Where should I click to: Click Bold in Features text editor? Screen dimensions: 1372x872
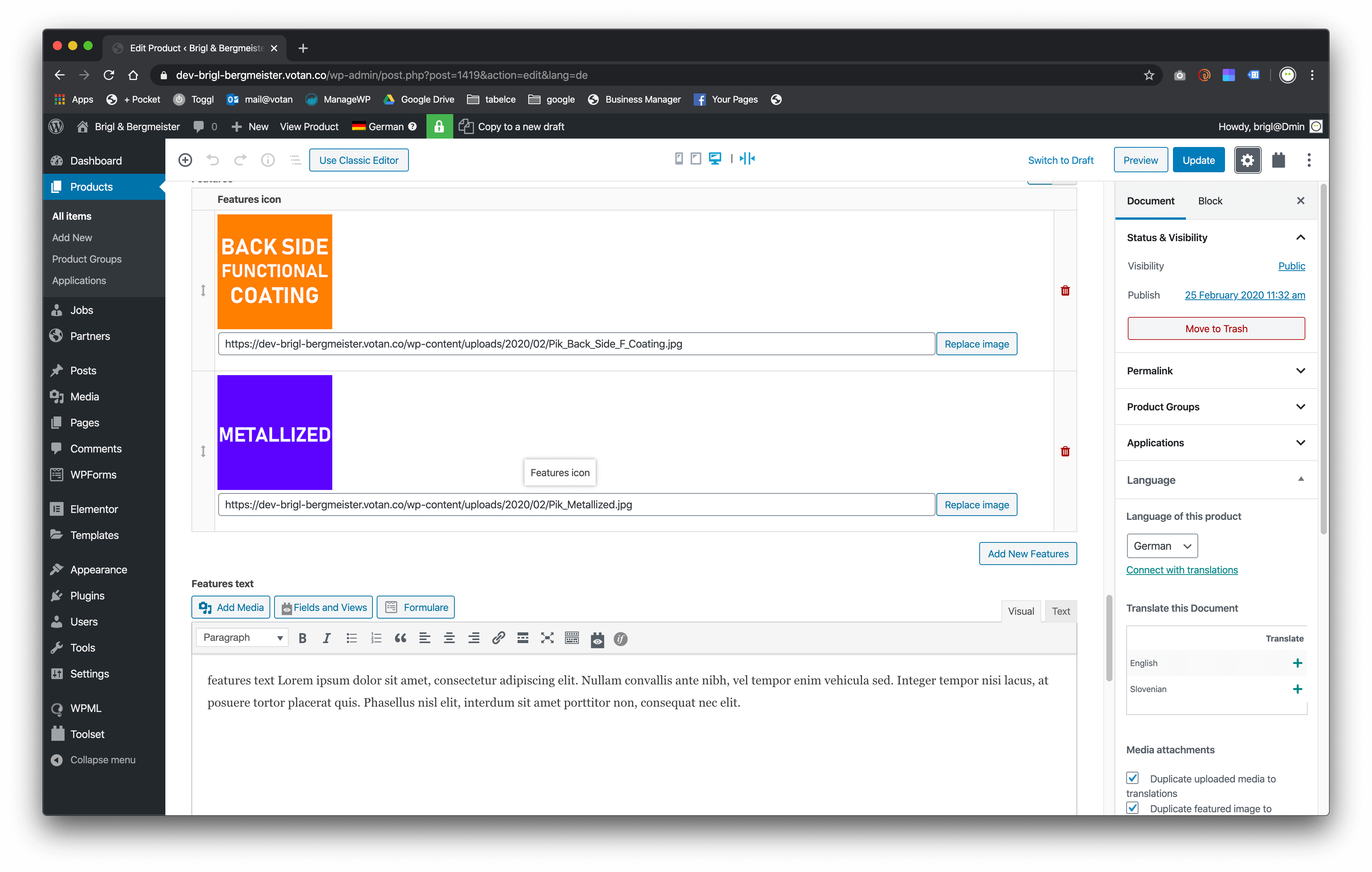click(302, 638)
